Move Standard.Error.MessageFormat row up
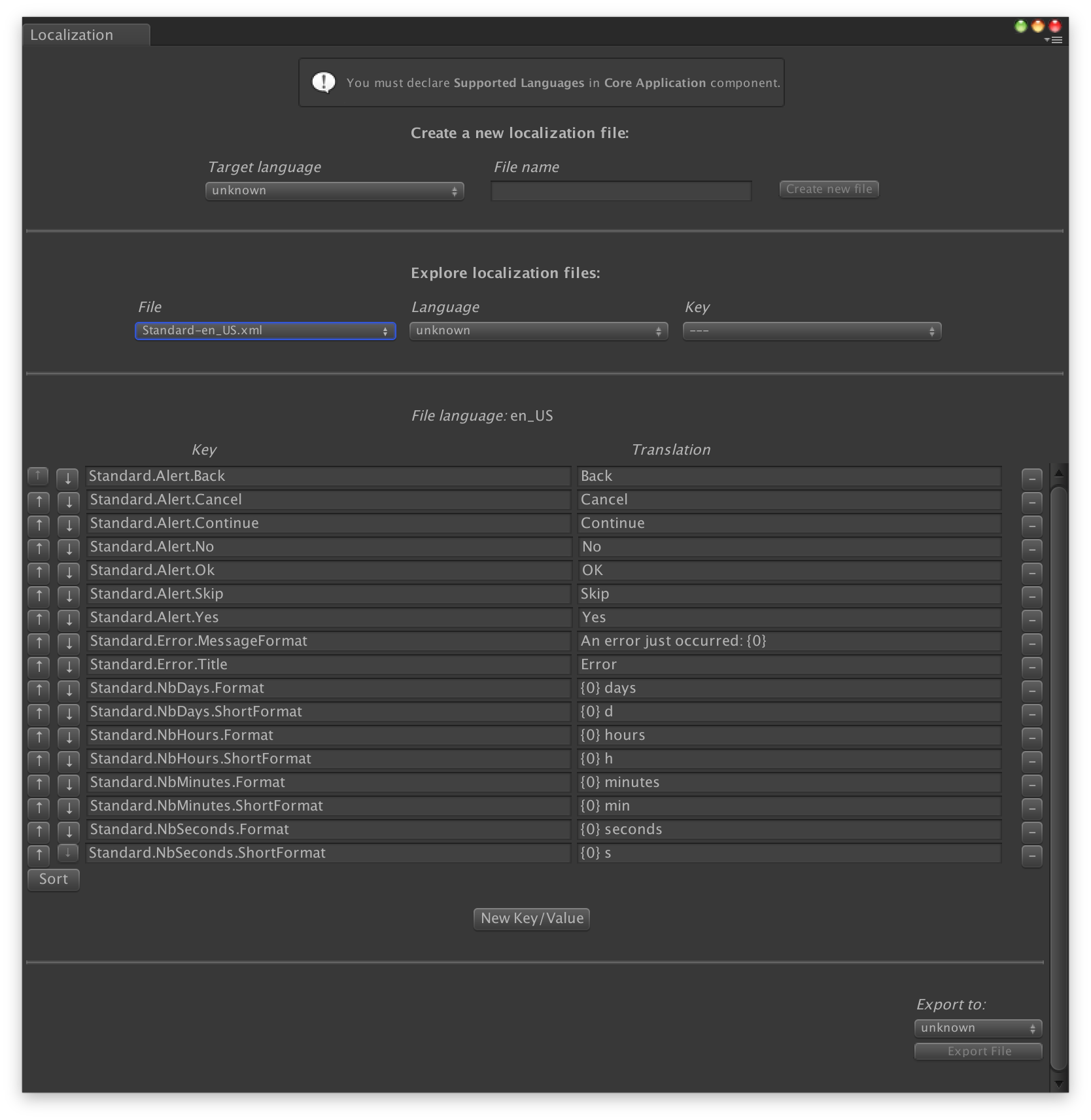The image size is (1091, 1120). (39, 642)
